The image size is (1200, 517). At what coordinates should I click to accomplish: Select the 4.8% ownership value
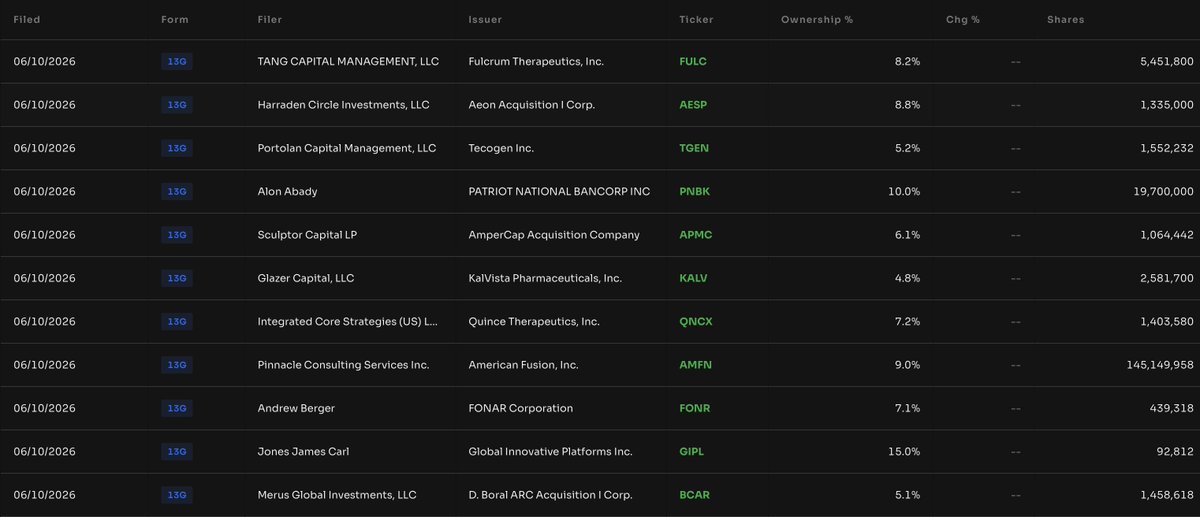908,278
